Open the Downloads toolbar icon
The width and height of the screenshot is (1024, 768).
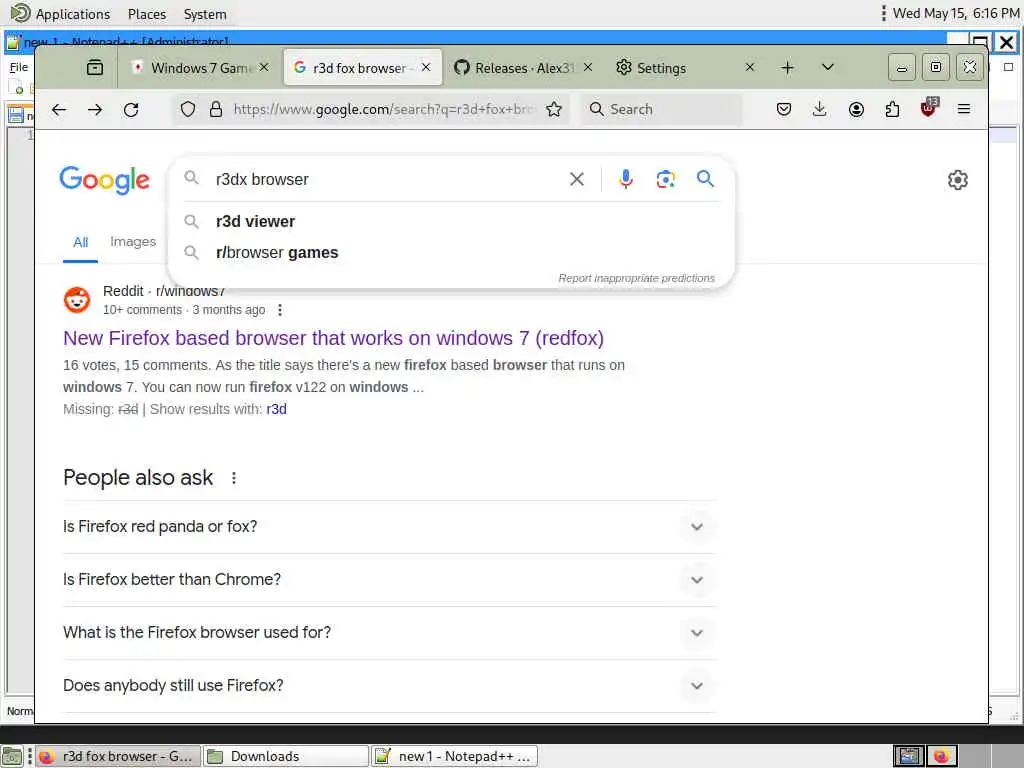[x=820, y=109]
